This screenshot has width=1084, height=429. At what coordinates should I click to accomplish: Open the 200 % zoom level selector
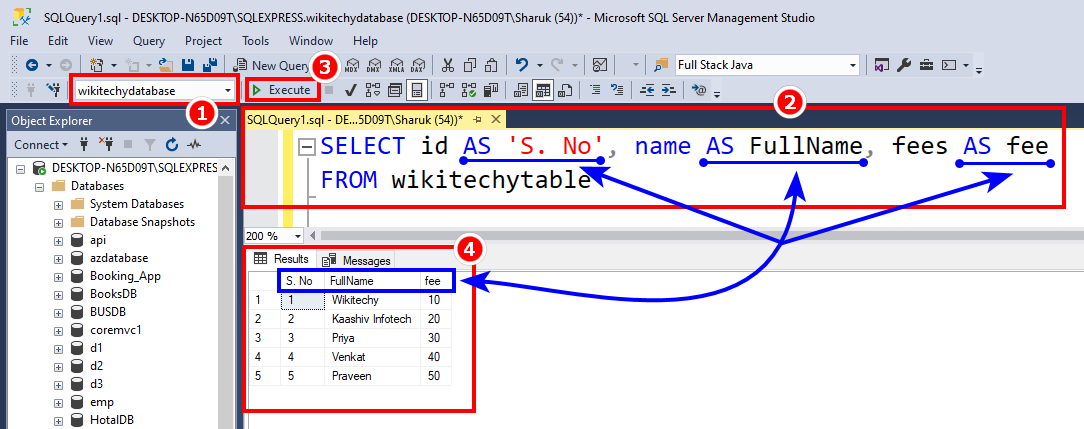coord(298,236)
